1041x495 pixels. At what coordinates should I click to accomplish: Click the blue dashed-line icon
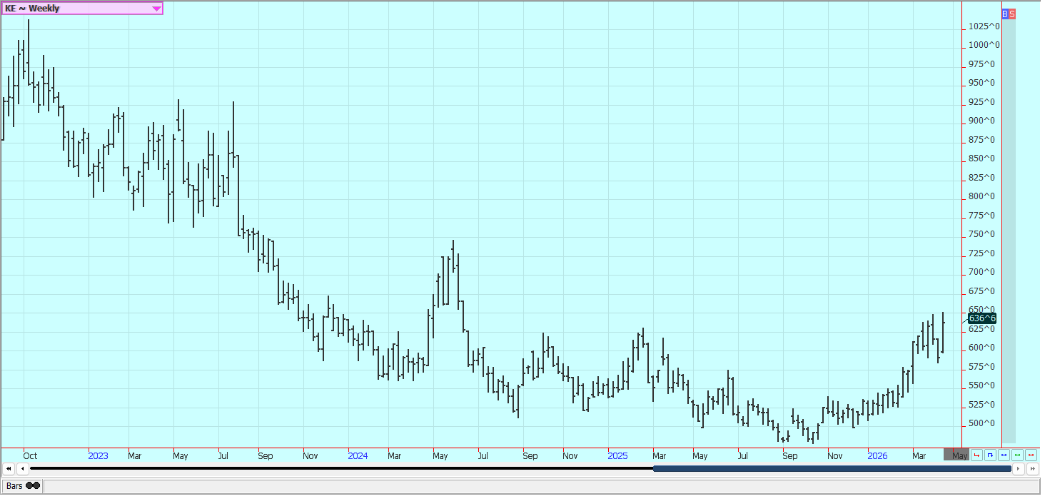coord(1003,455)
